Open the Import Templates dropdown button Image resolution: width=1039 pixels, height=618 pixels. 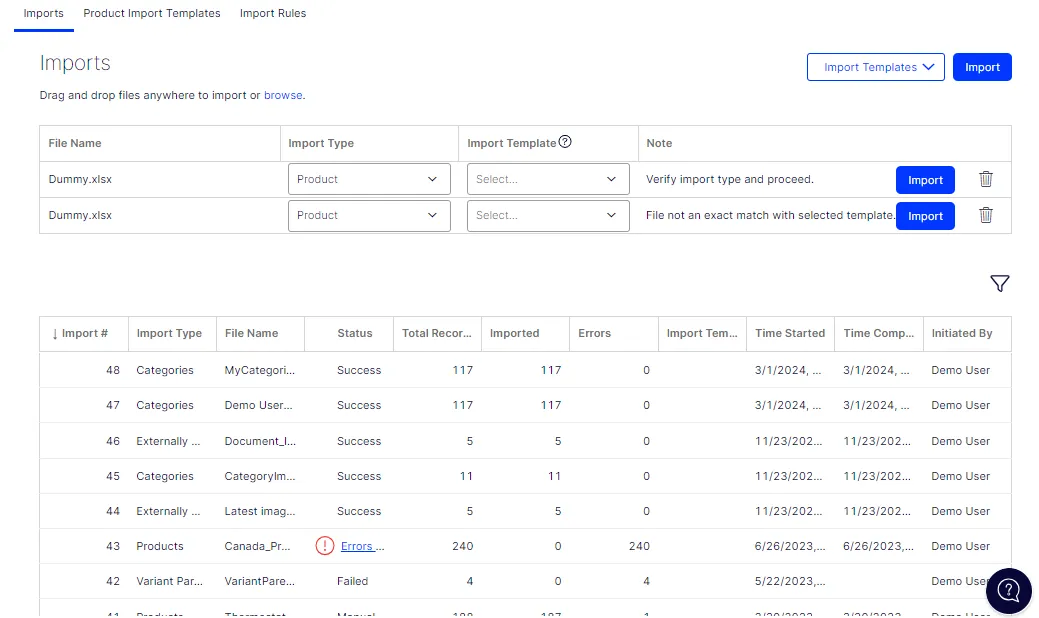(x=875, y=67)
